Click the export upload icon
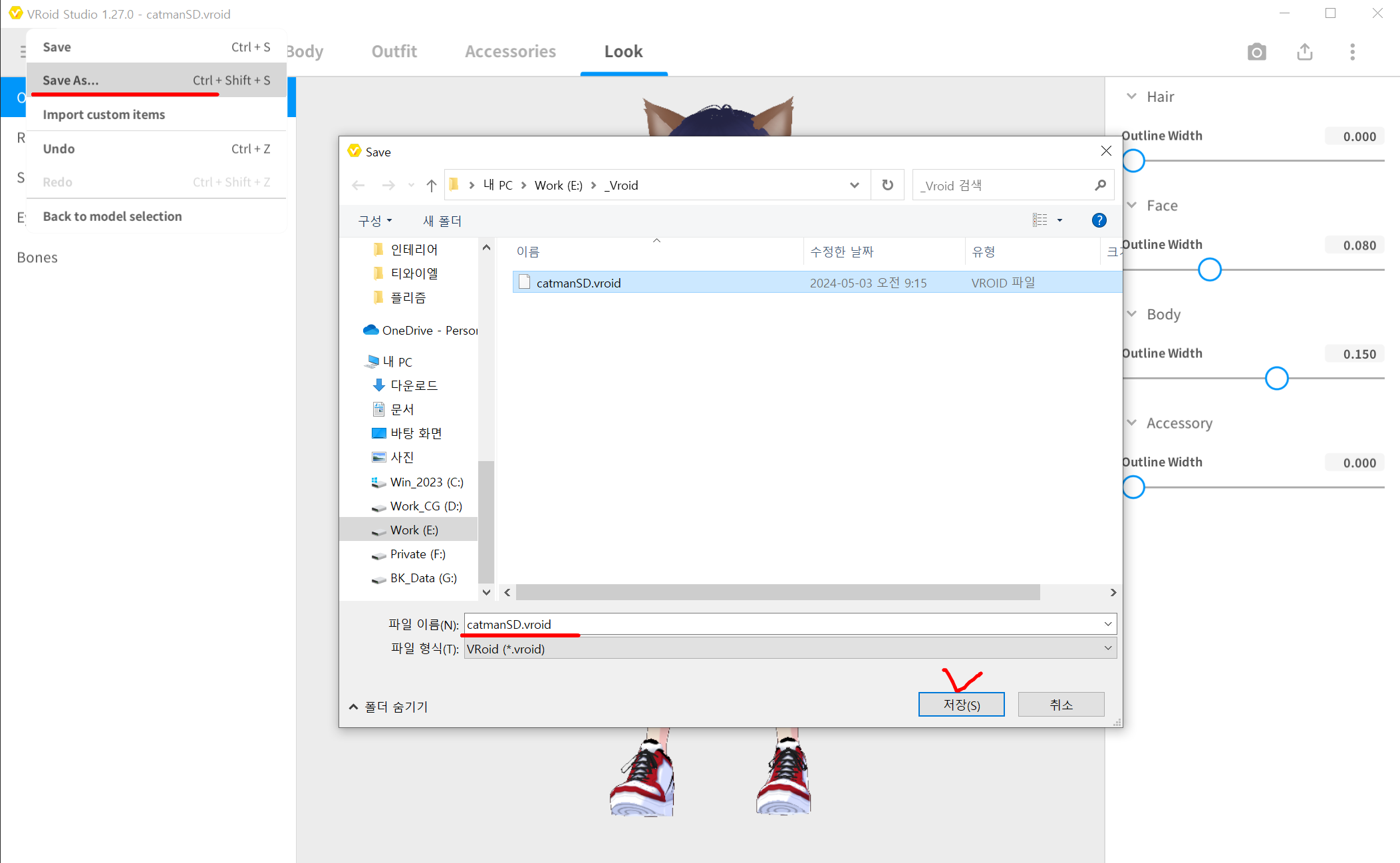 pos(1304,52)
